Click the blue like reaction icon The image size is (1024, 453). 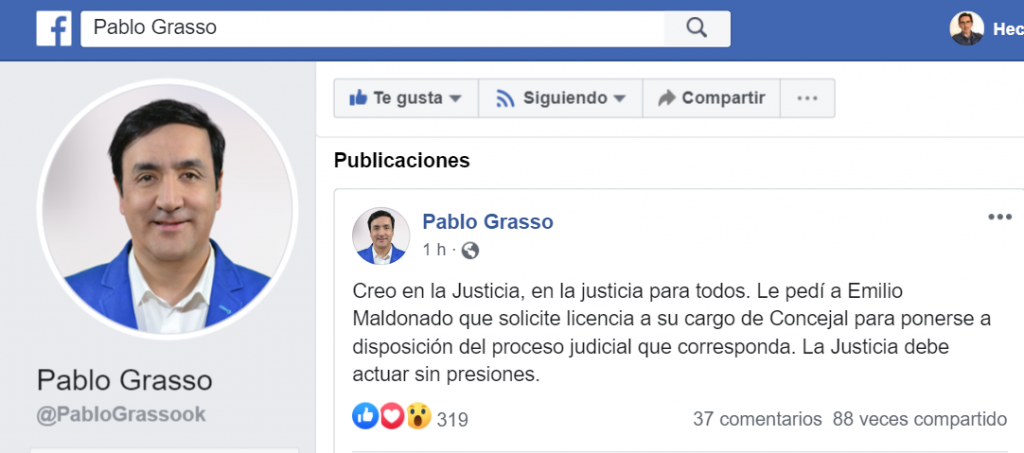click(366, 416)
